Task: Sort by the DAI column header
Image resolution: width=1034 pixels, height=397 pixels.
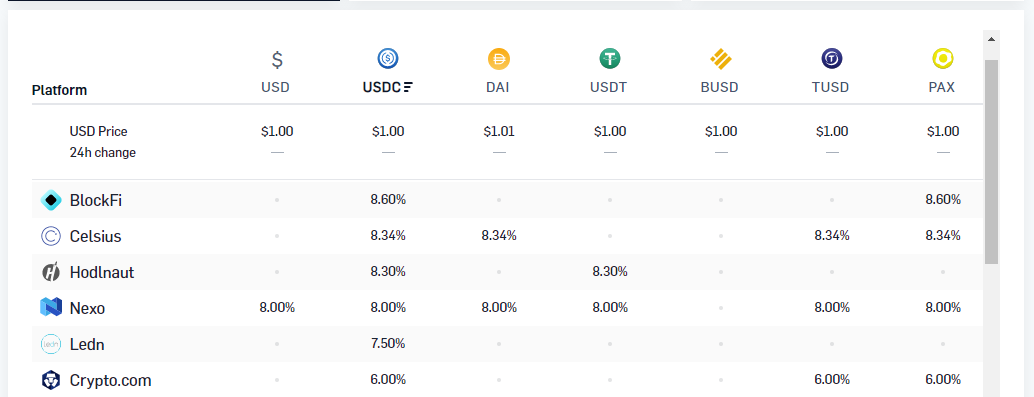Action: pos(498,87)
